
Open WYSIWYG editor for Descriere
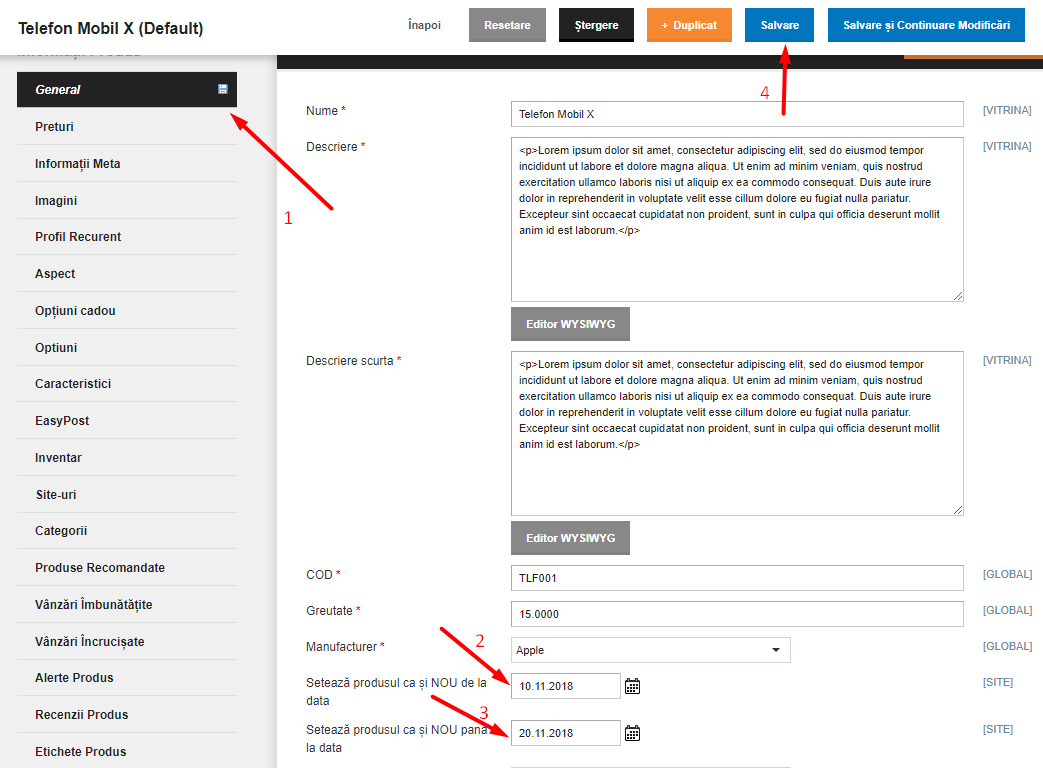(x=570, y=324)
